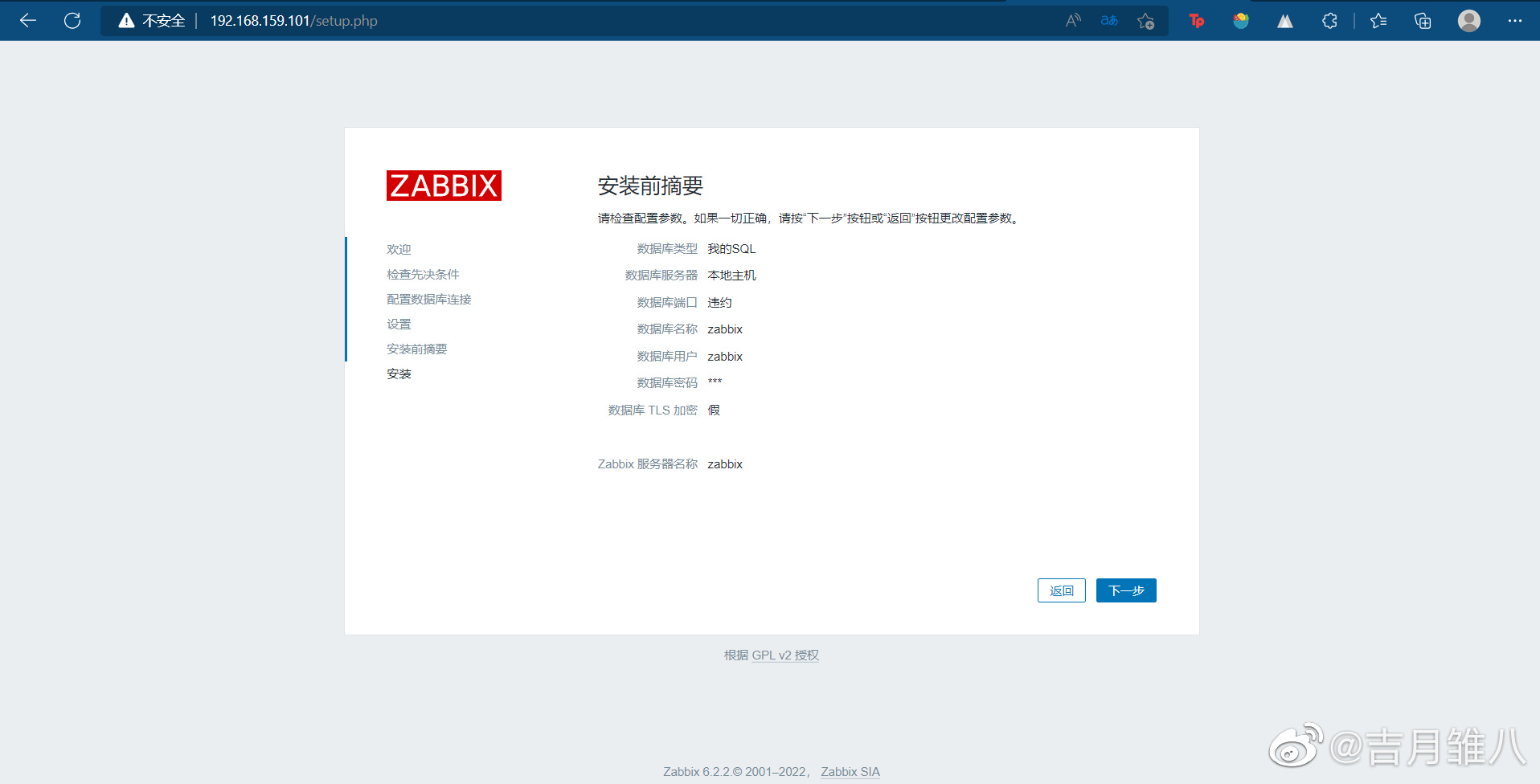This screenshot has height=784, width=1540.
Task: Select the 检查先决条件 step in sidebar
Action: click(423, 275)
